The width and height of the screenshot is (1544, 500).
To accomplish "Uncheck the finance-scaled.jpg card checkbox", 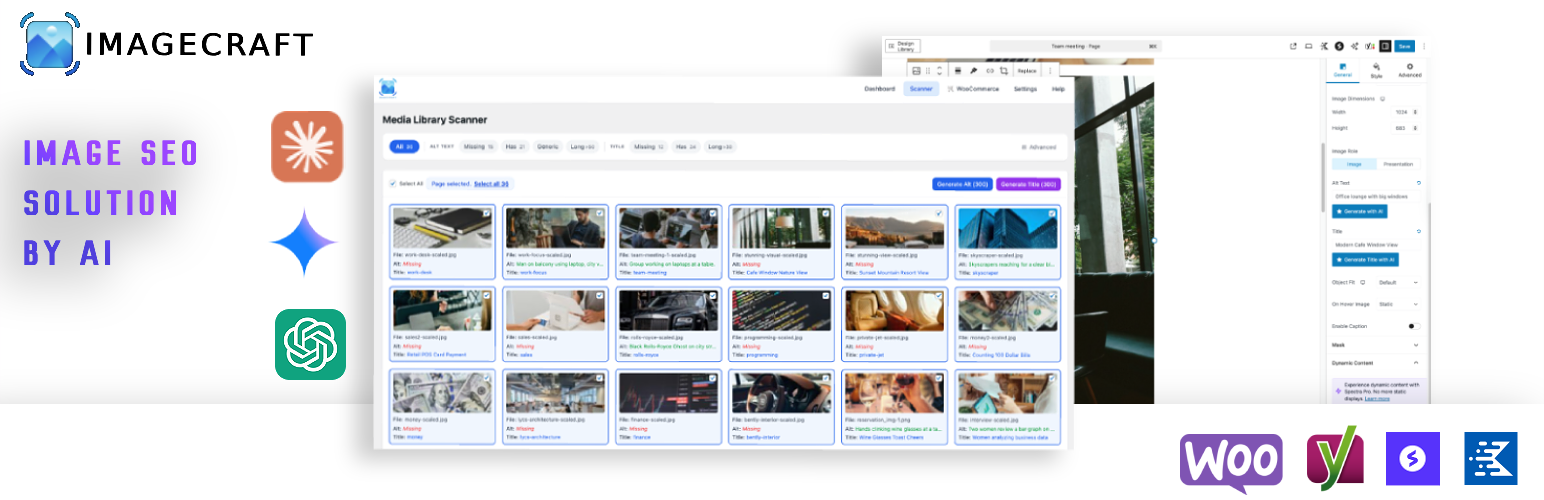I will 712,379.
